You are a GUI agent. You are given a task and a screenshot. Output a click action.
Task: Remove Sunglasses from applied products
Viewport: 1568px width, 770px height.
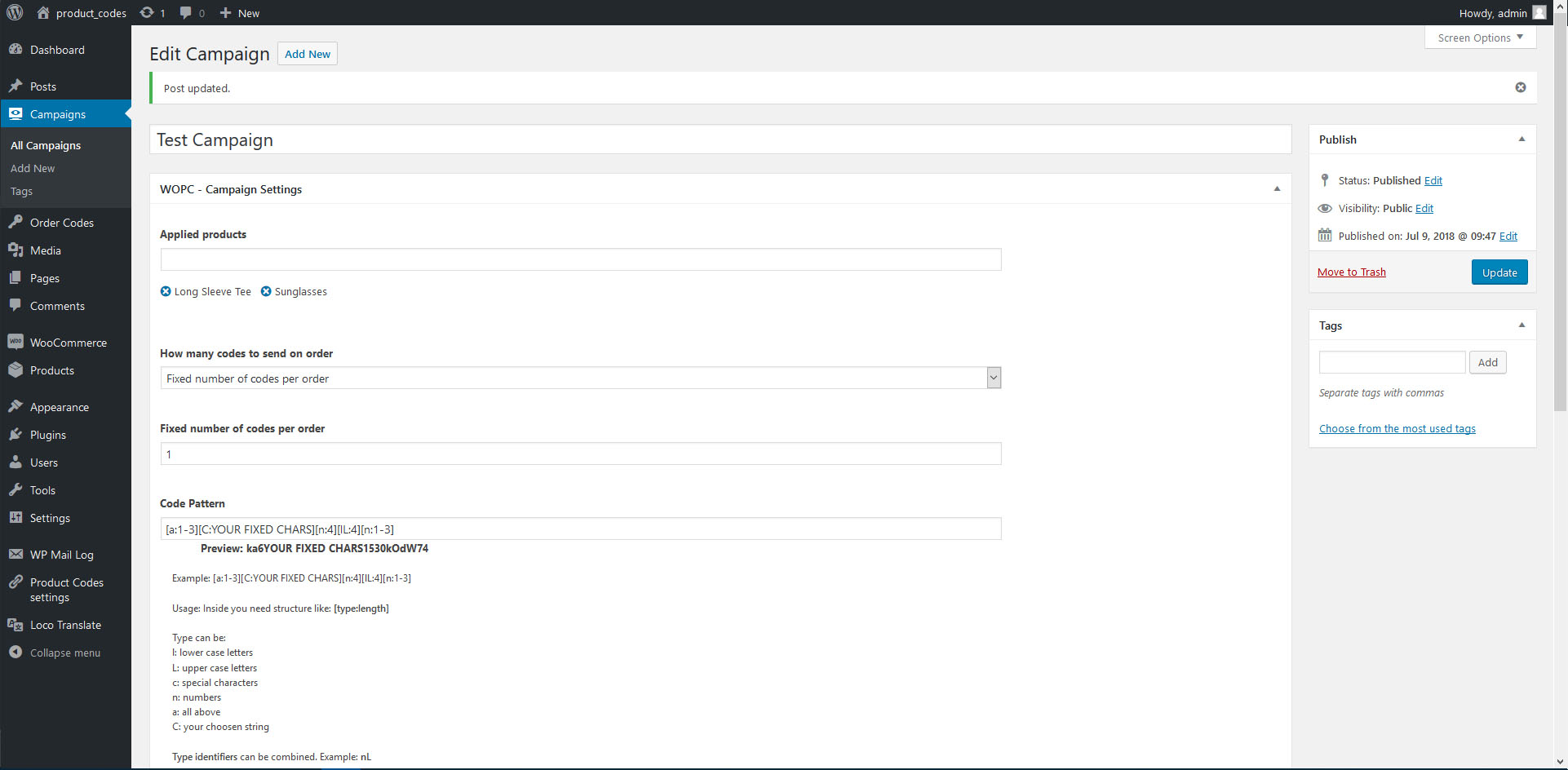coord(266,291)
